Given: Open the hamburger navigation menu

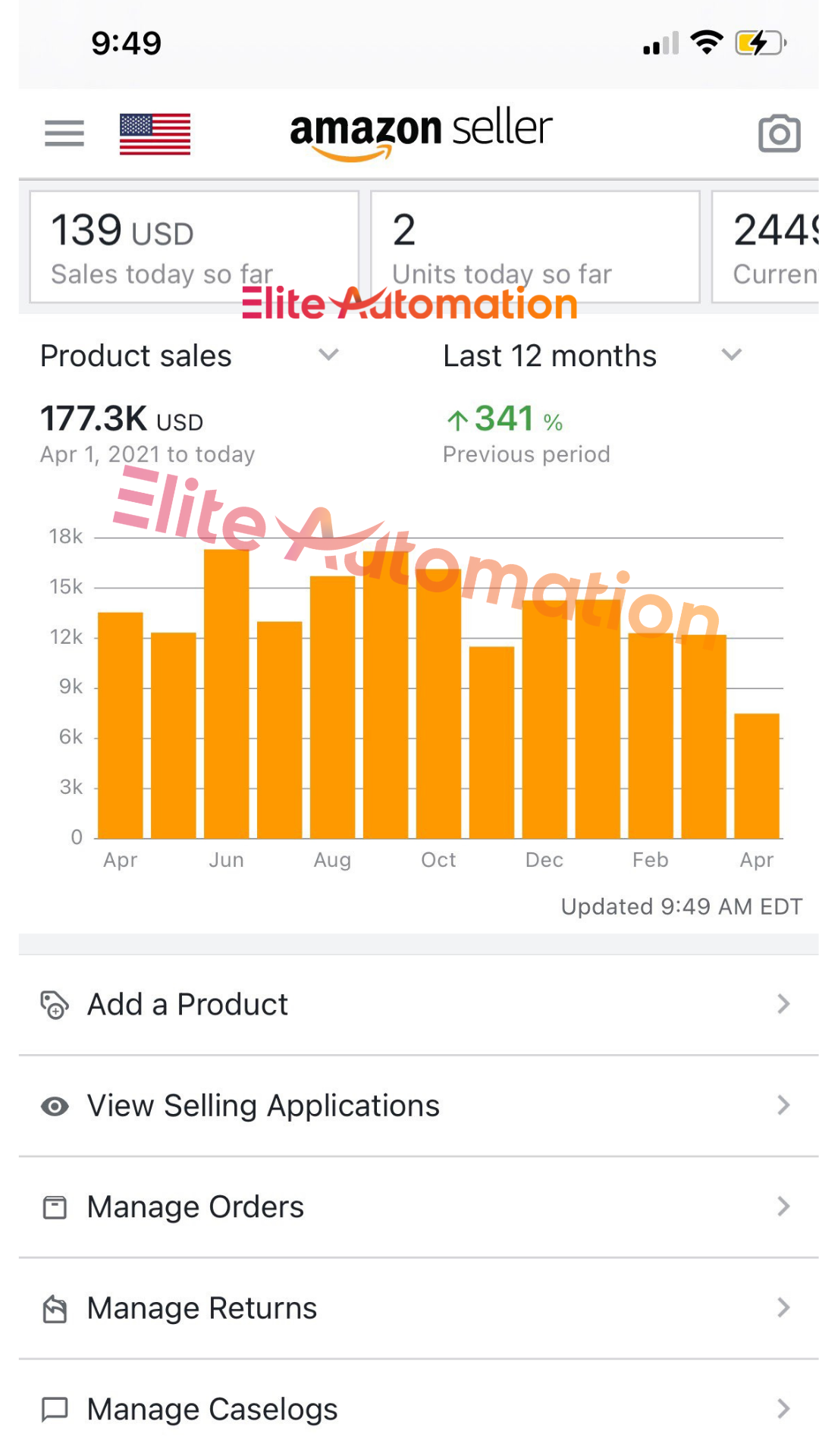Looking at the screenshot, I should pyautogui.click(x=64, y=133).
